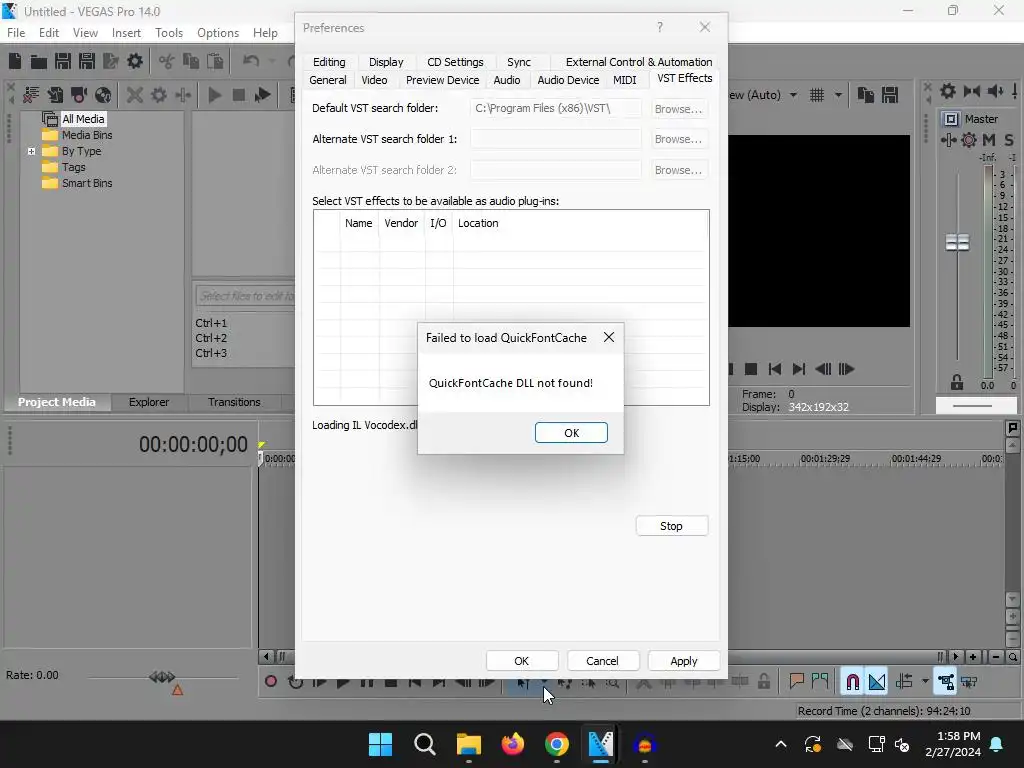
Task: Click the Capture Video camera icon
Action: 79,95
